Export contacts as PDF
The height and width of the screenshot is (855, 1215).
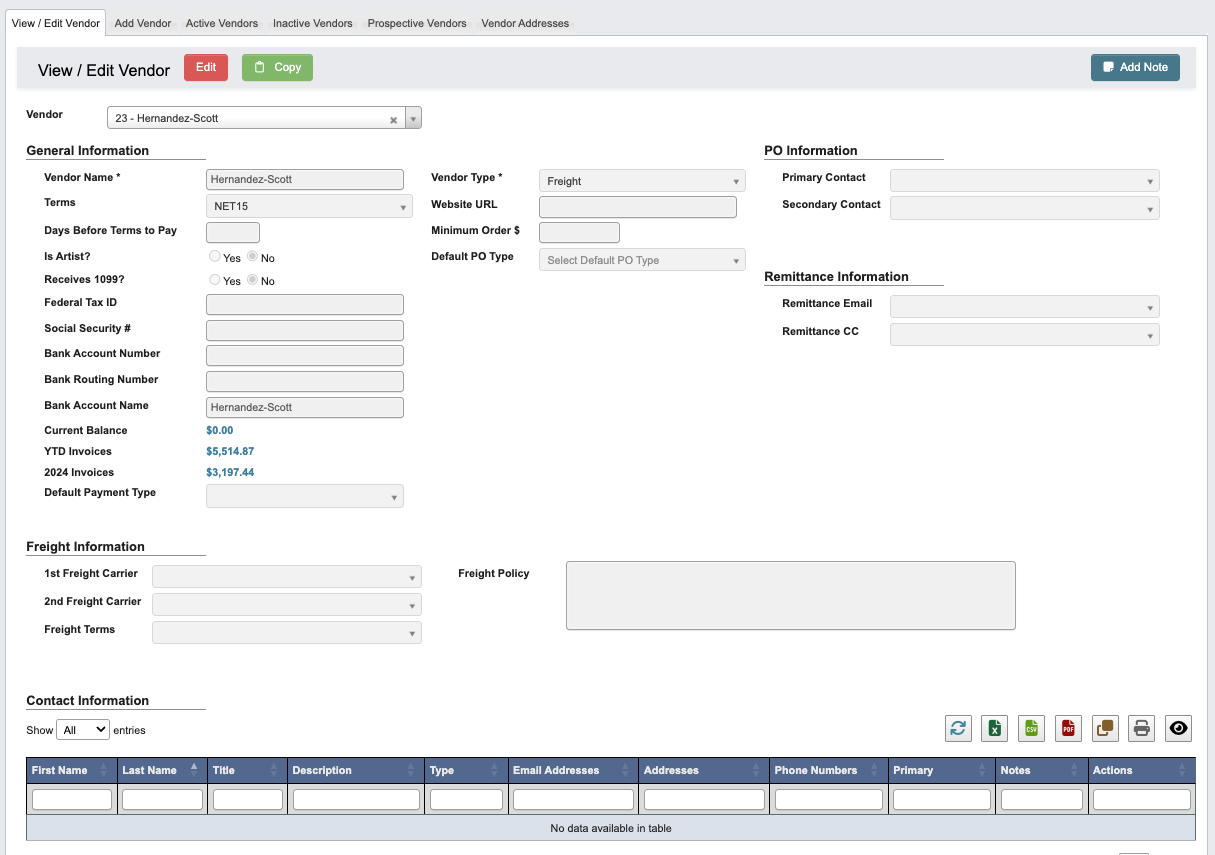click(x=1068, y=728)
